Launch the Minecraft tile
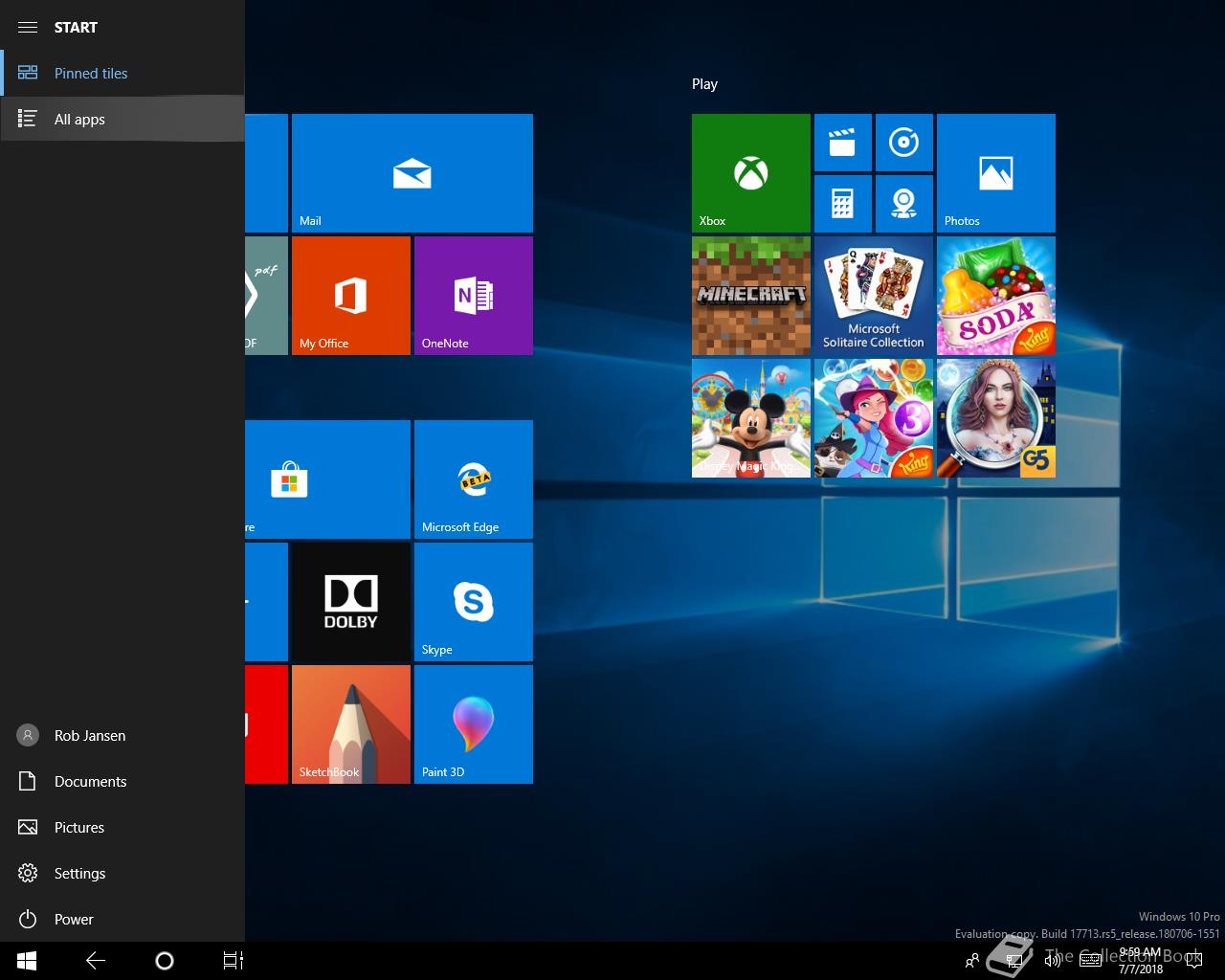Viewport: 1225px width, 980px height. coord(750,296)
